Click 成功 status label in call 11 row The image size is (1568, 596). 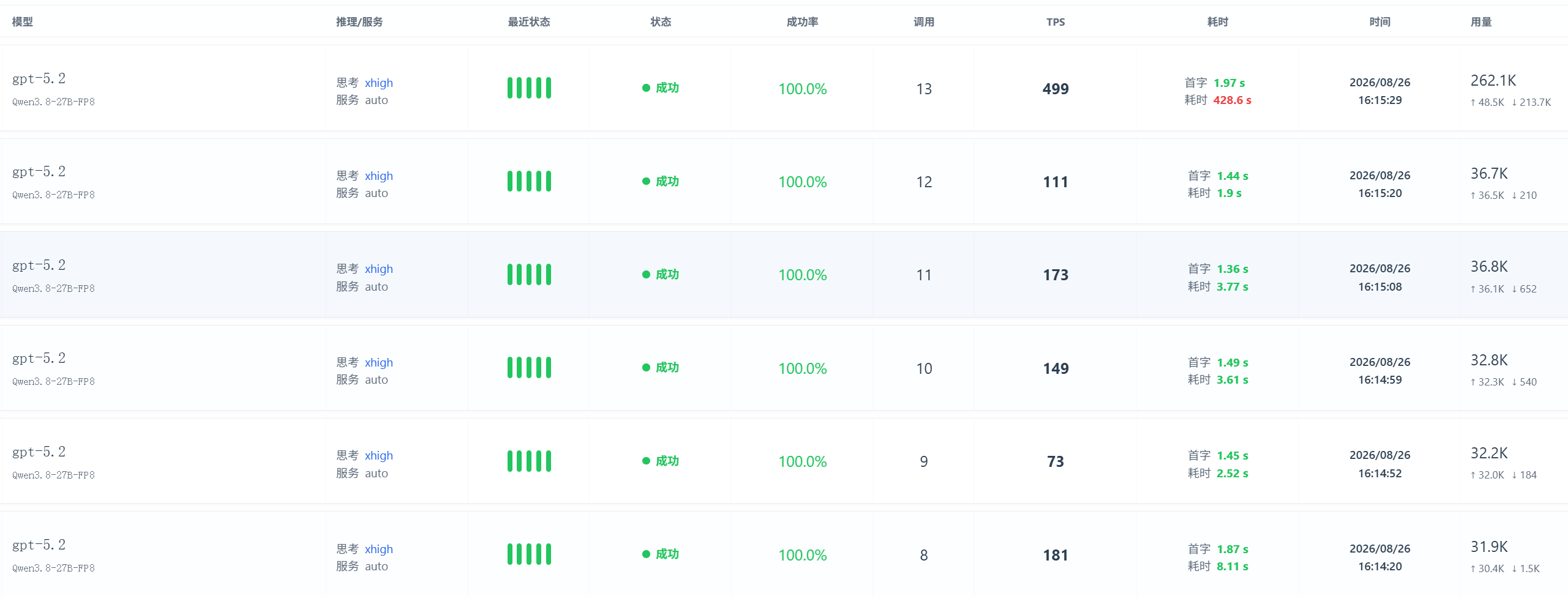667,275
